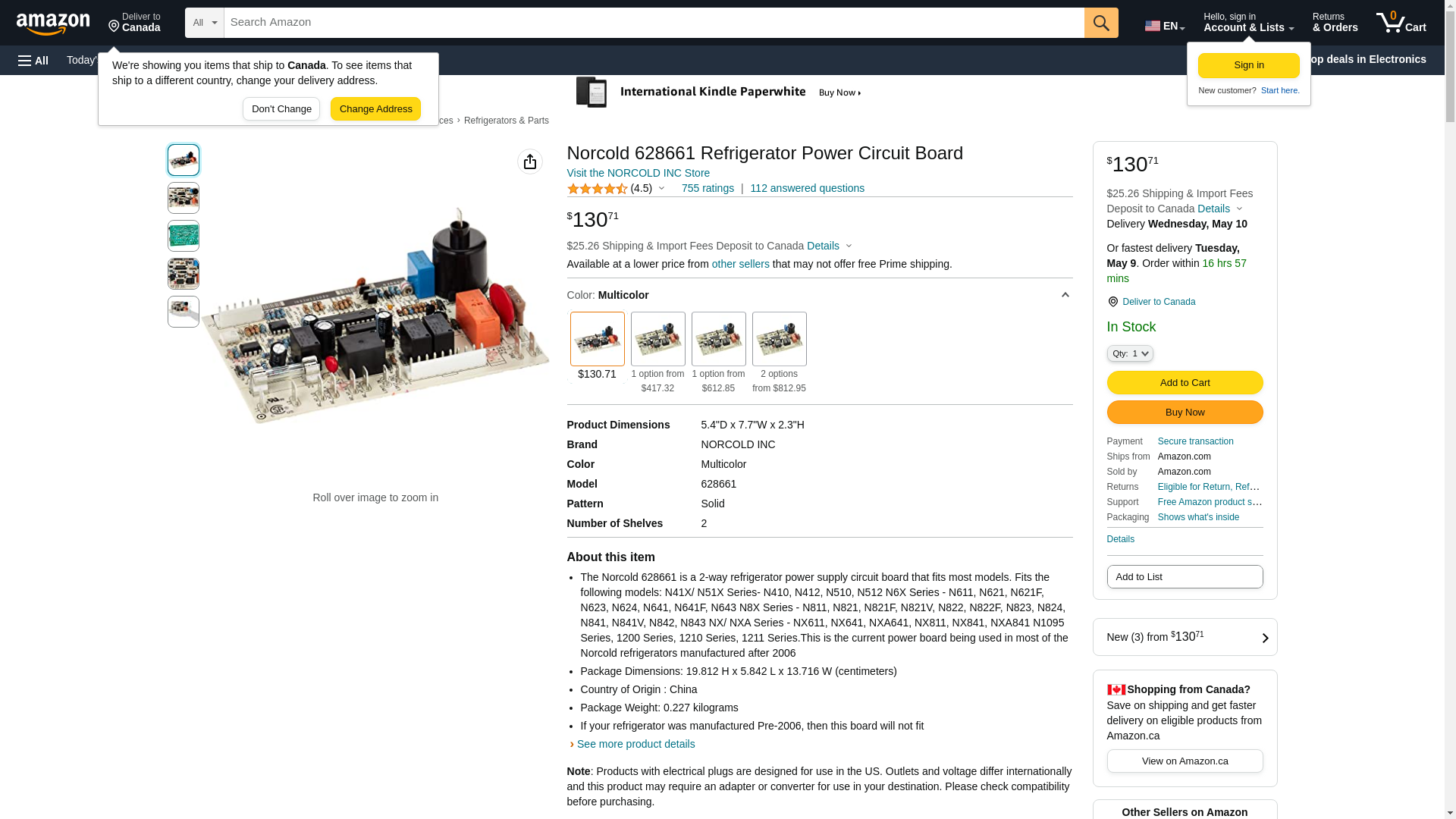
Task: Click the Search Amazon input field
Action: click(x=654, y=23)
